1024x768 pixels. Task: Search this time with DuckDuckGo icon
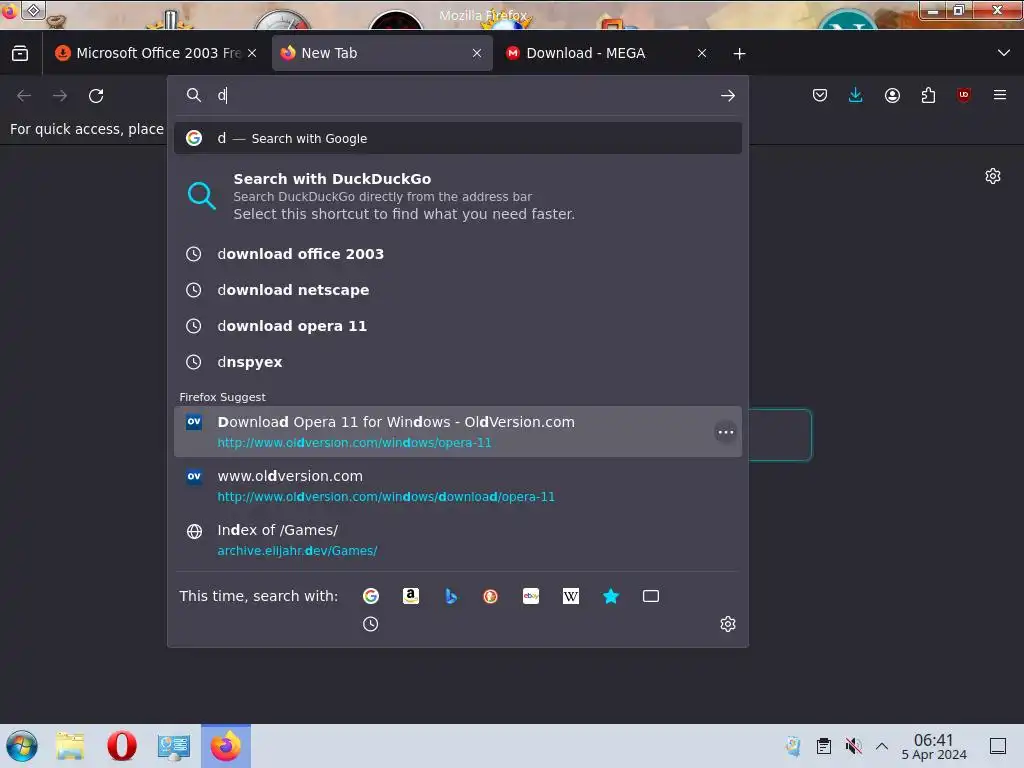(490, 596)
